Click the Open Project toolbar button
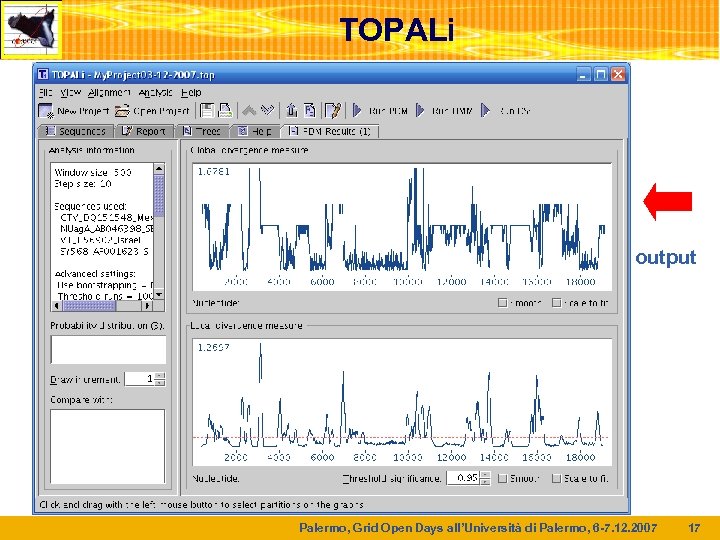The width and height of the screenshot is (720, 540). (x=152, y=111)
